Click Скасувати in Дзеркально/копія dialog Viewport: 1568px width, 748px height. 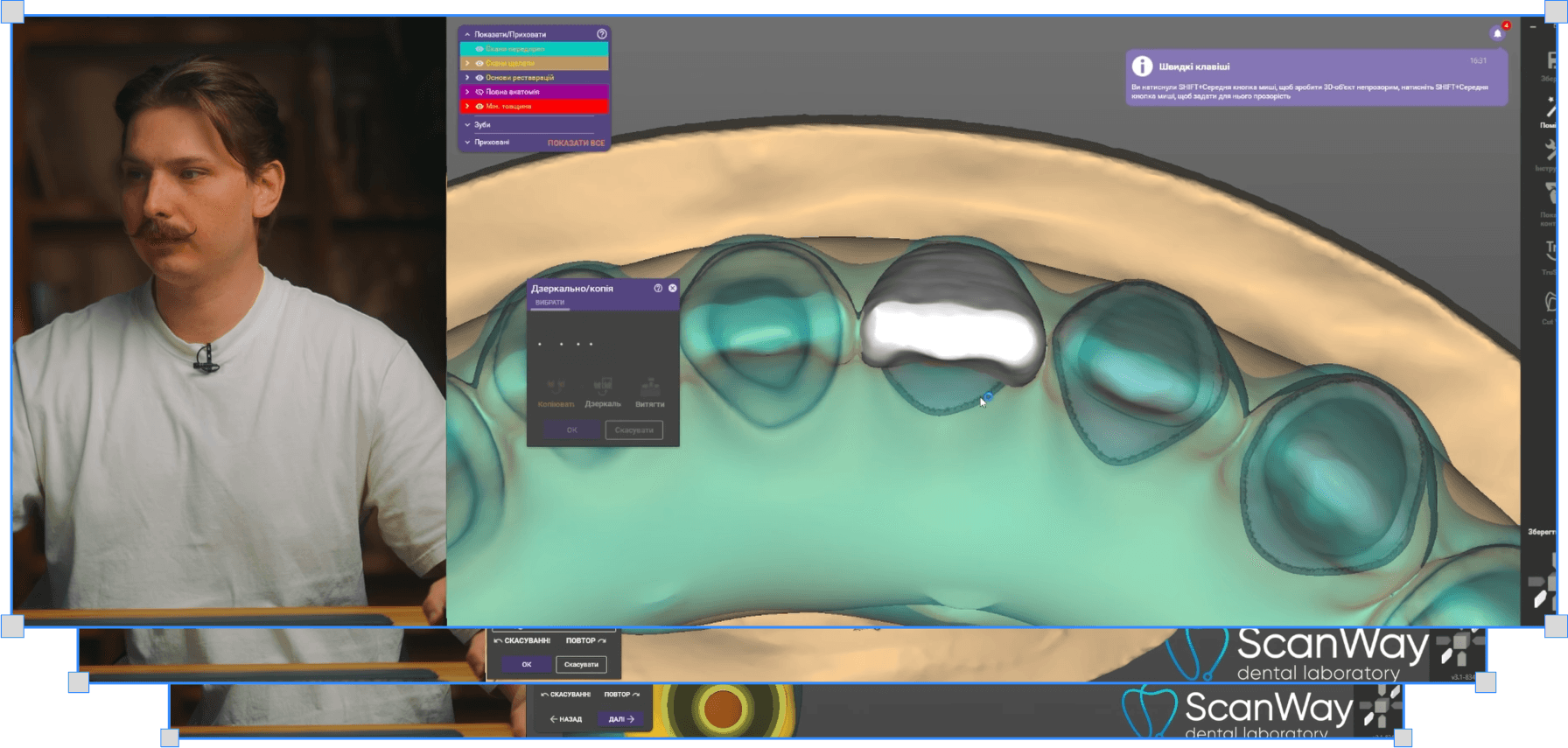634,430
